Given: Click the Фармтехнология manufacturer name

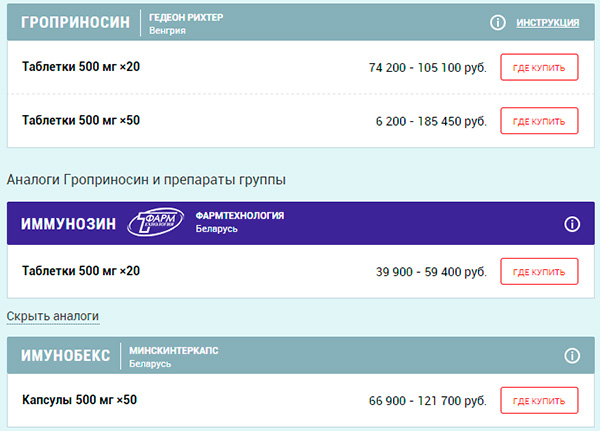Looking at the screenshot, I should point(240,216).
